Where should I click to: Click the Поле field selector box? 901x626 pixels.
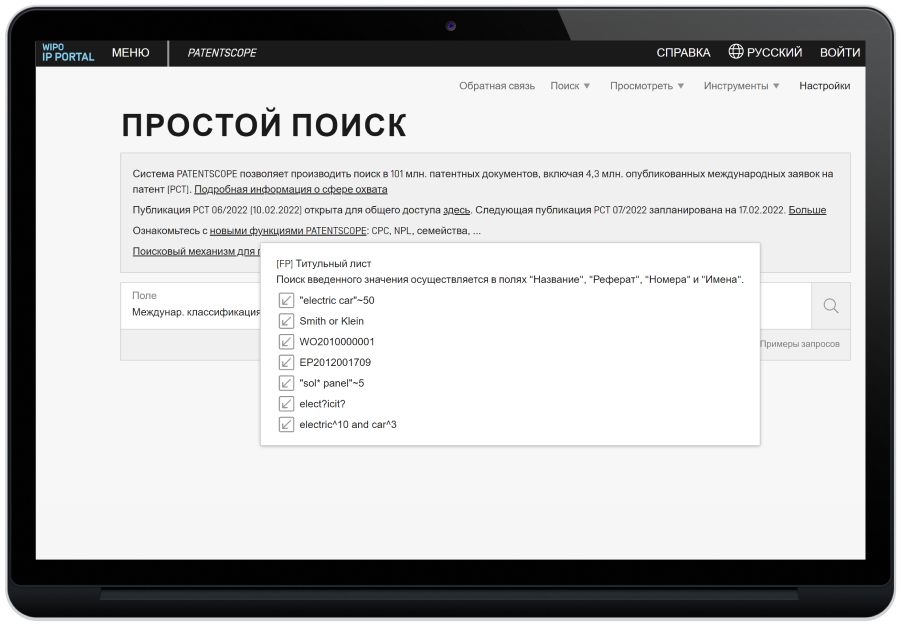pos(190,305)
